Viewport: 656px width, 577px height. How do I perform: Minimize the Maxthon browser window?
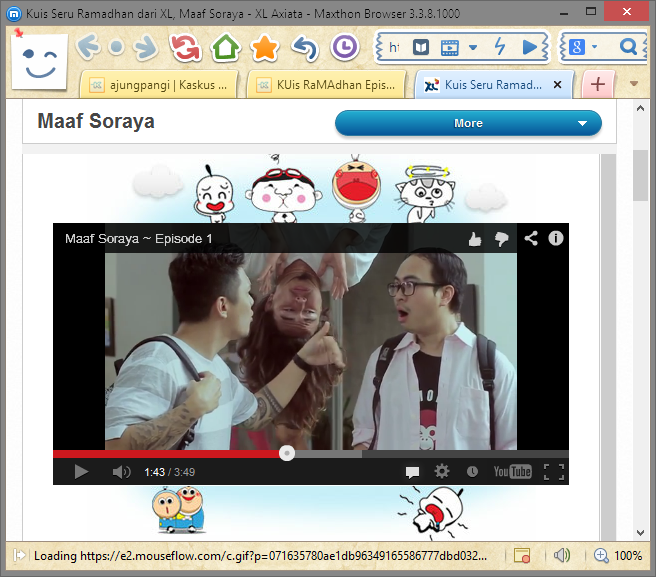point(564,13)
